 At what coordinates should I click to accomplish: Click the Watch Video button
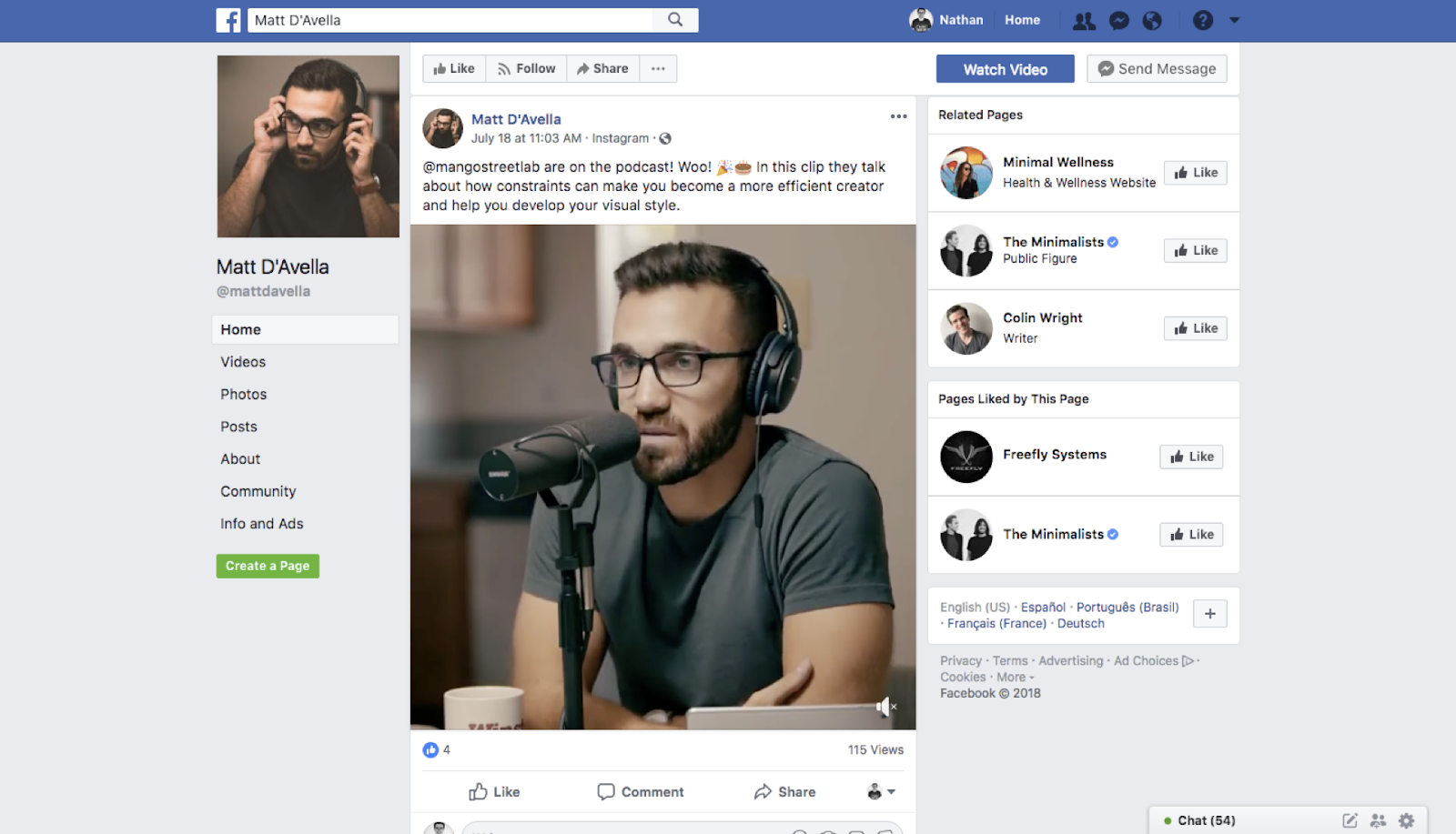1005,69
